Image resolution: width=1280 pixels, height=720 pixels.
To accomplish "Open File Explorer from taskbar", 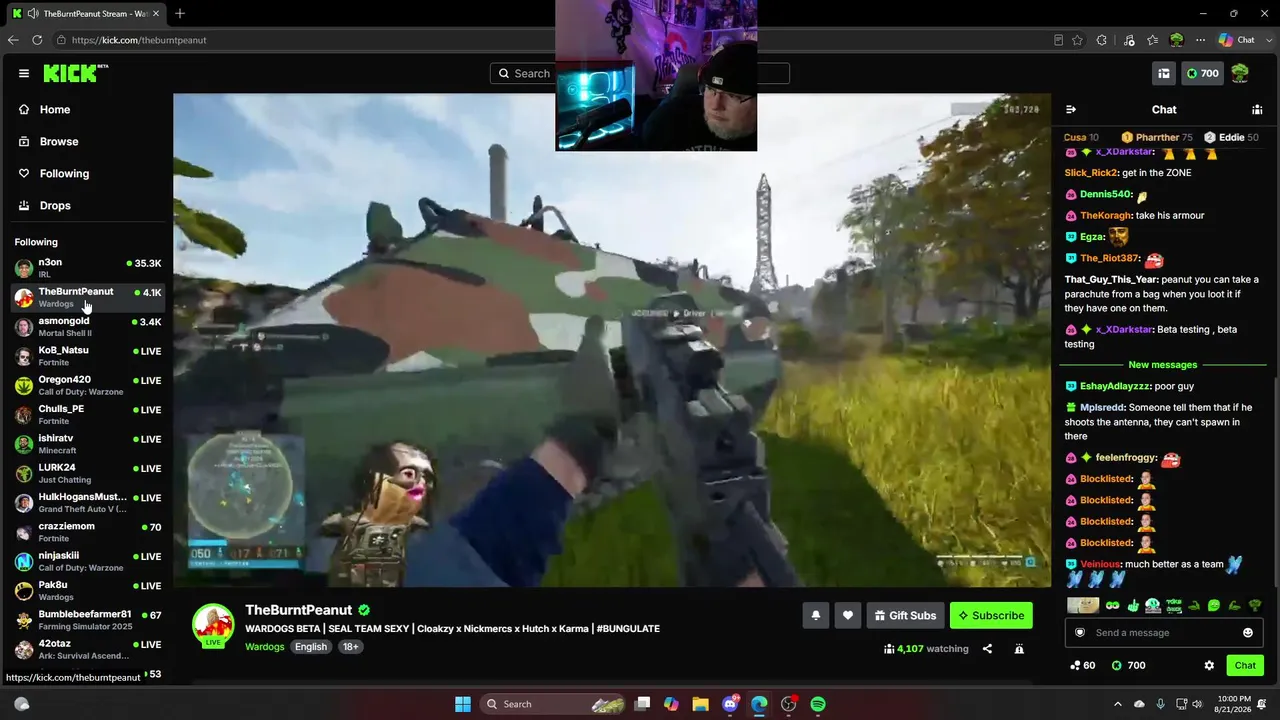I will pyautogui.click(x=701, y=704).
